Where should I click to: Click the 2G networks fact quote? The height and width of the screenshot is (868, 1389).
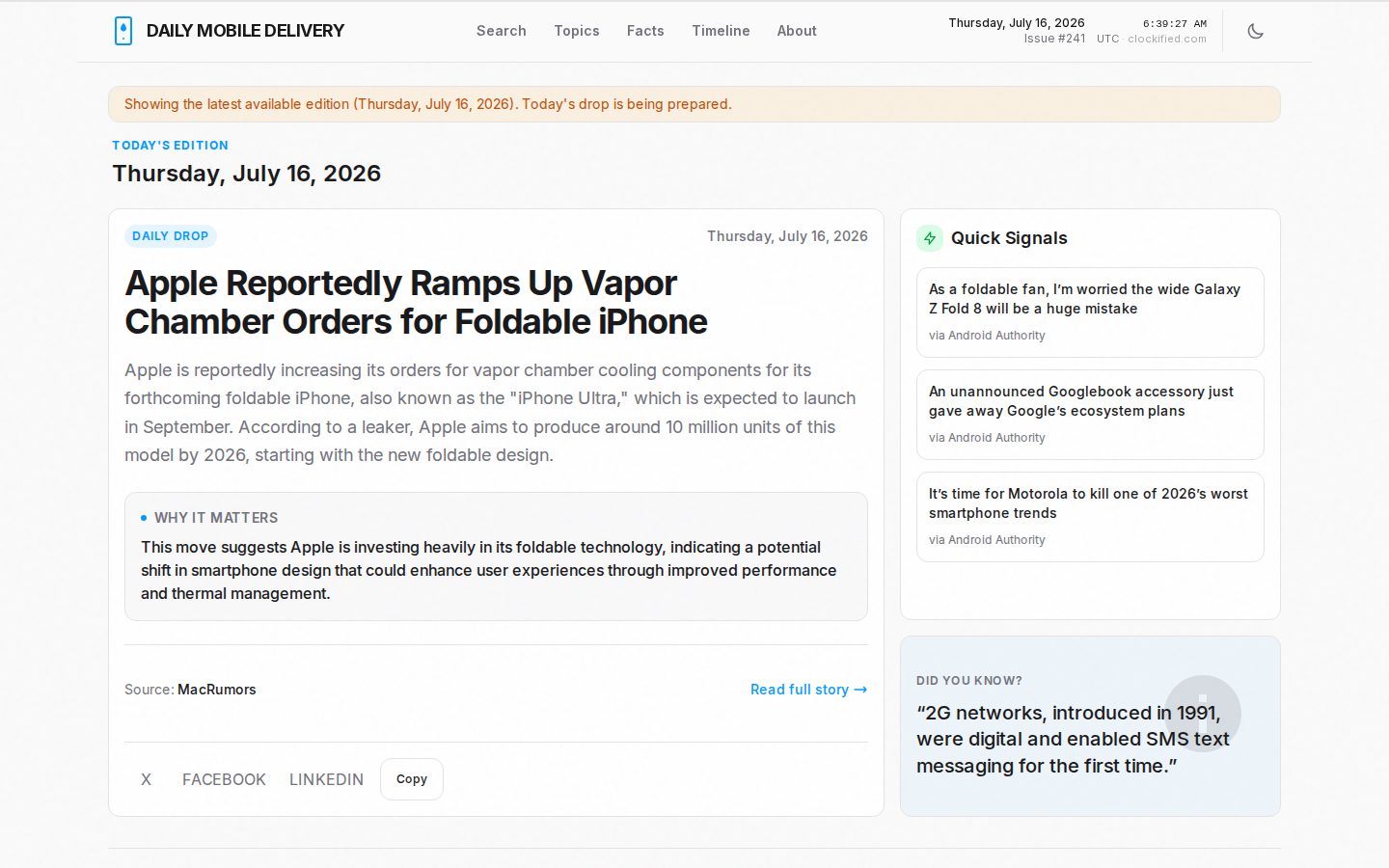pyautogui.click(x=1073, y=739)
